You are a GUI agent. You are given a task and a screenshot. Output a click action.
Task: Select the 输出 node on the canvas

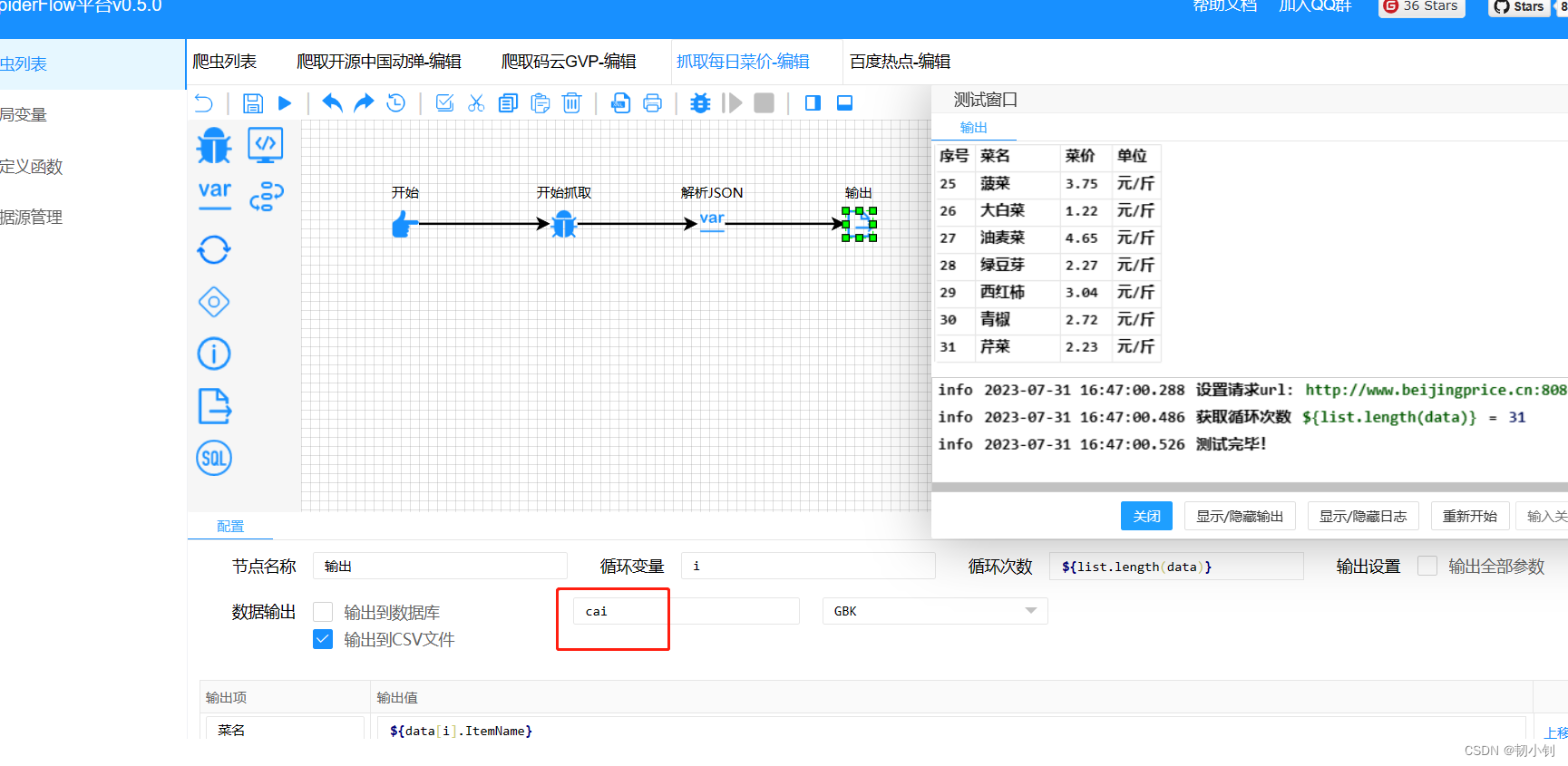pos(859,224)
